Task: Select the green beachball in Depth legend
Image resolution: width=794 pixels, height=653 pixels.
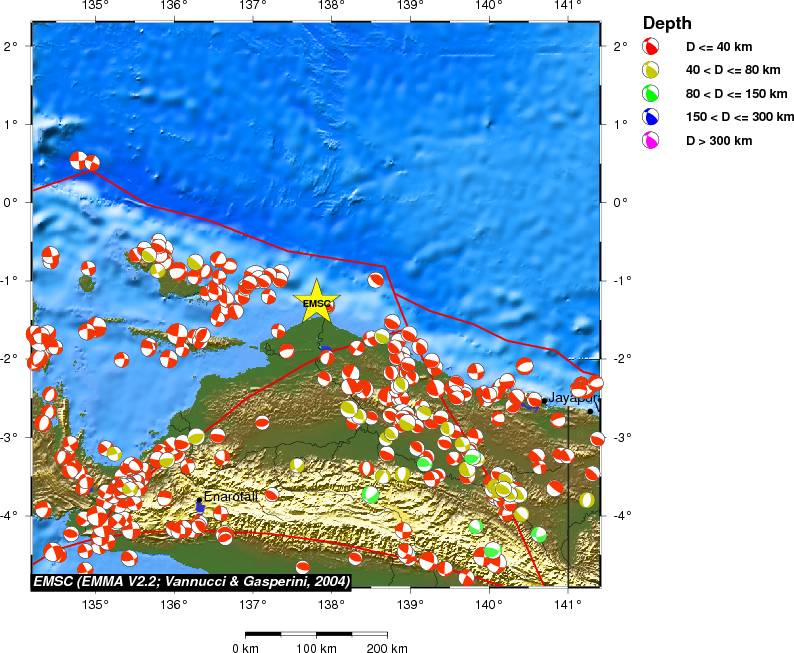Action: [651, 93]
